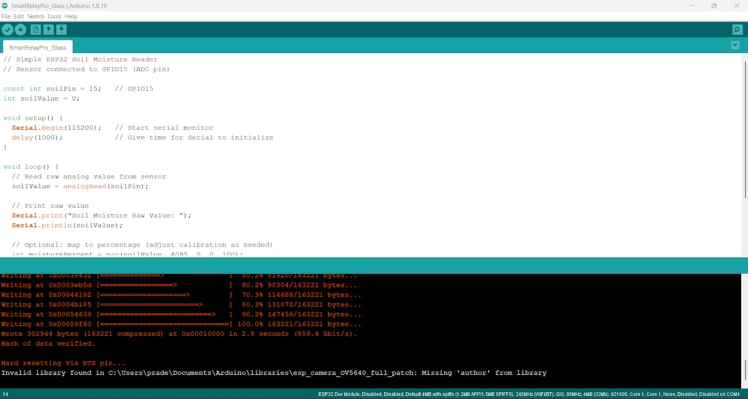The image size is (748, 399).
Task: Create a new sketch with New icon
Action: pos(35,30)
